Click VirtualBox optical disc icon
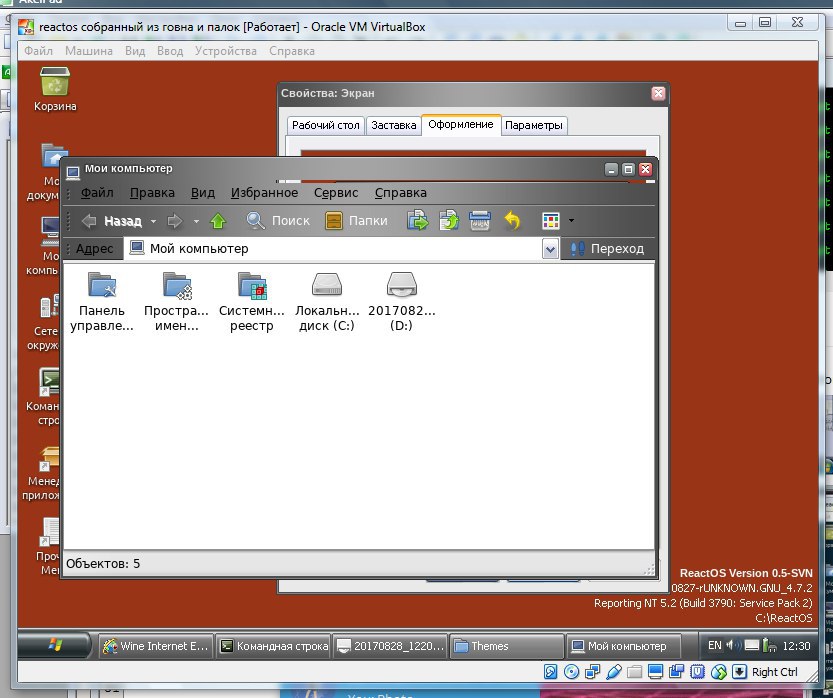833x698 pixels. (572, 672)
